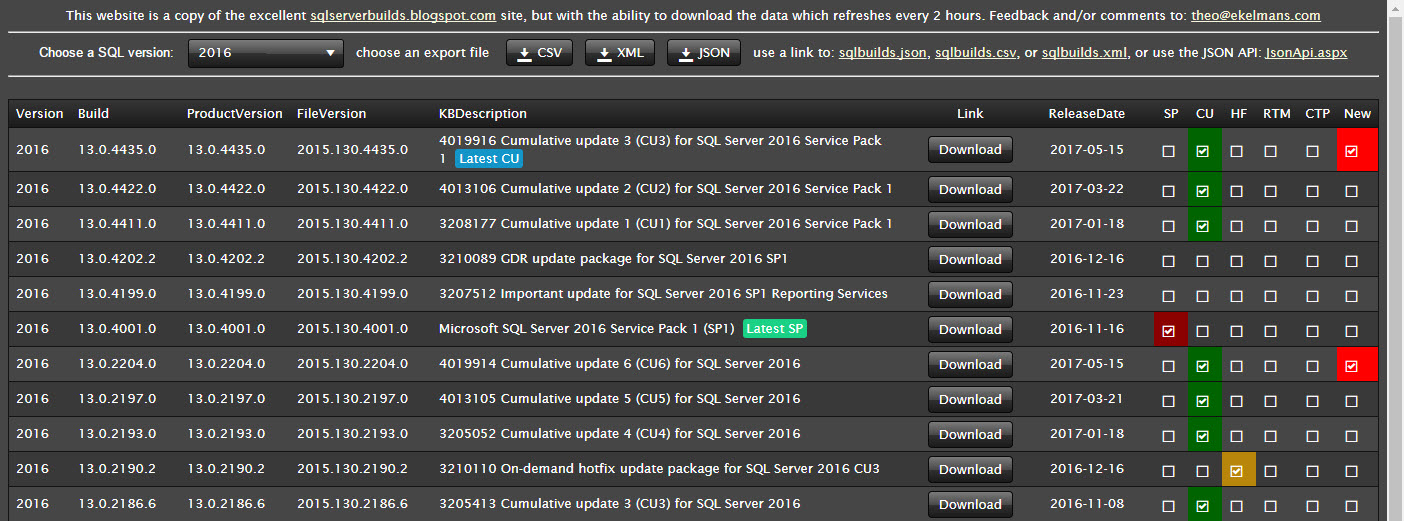Screen dimensions: 1404x521
Task: Download build 13.0.4411.0
Action: [970, 224]
